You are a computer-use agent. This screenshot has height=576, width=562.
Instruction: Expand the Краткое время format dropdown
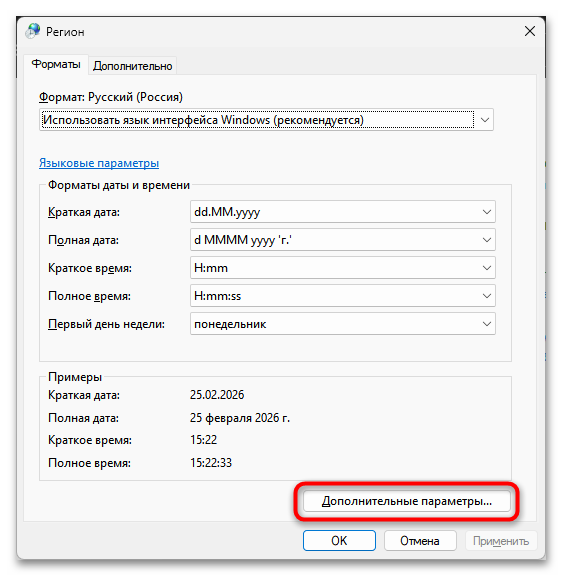[x=343, y=267]
